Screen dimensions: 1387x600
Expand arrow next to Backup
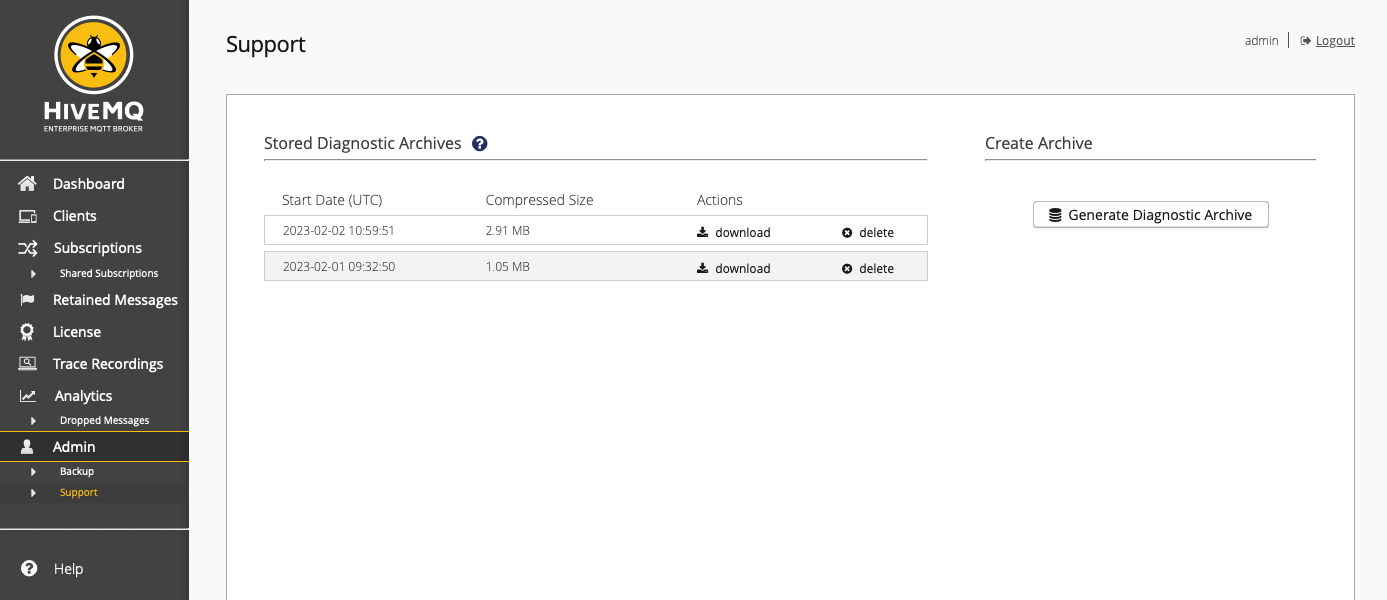[x=33, y=472]
